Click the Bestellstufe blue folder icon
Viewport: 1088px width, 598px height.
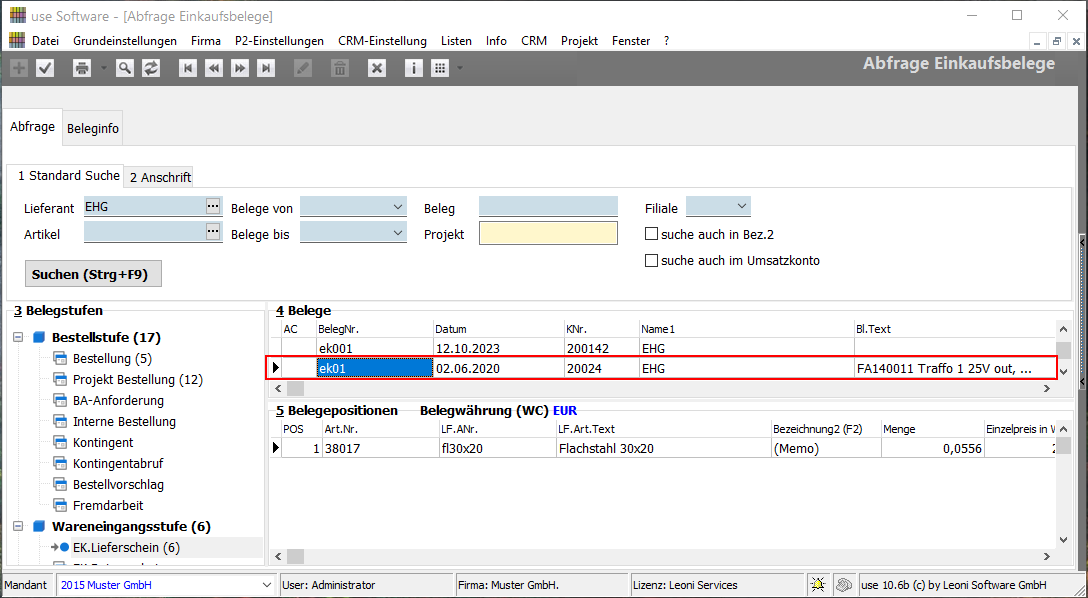pos(40,337)
